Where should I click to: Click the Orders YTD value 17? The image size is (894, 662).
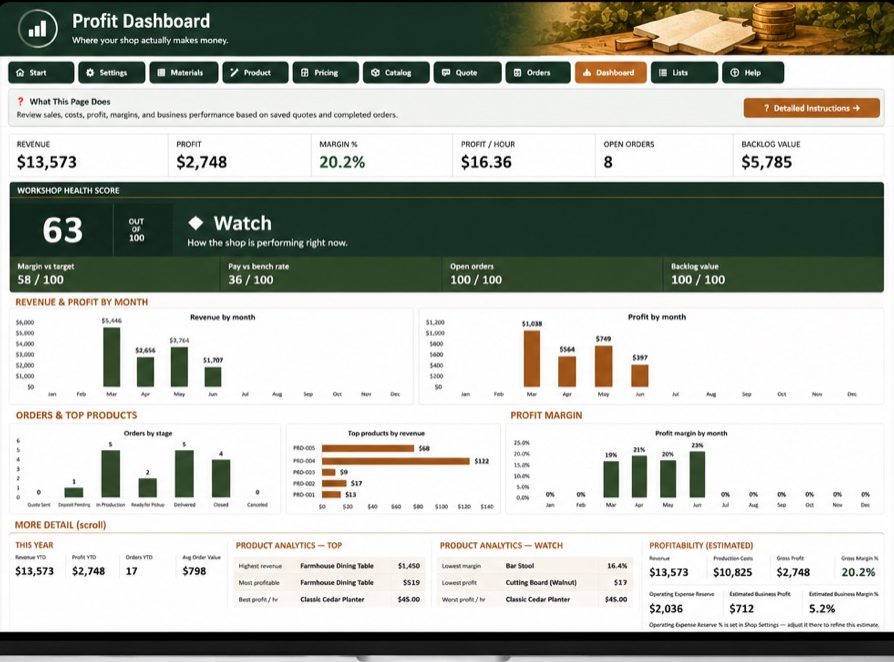(x=132, y=571)
